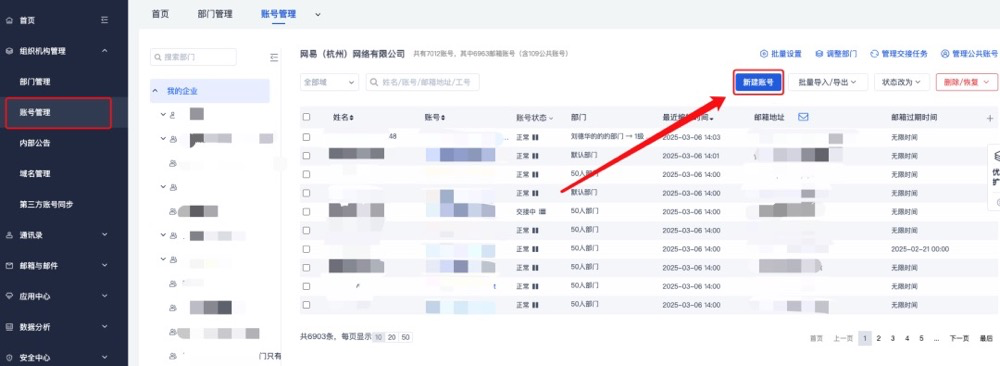Click the sidebar collapse icon beside 首页
Viewport: 1000px width, 366px height.
click(x=105, y=20)
